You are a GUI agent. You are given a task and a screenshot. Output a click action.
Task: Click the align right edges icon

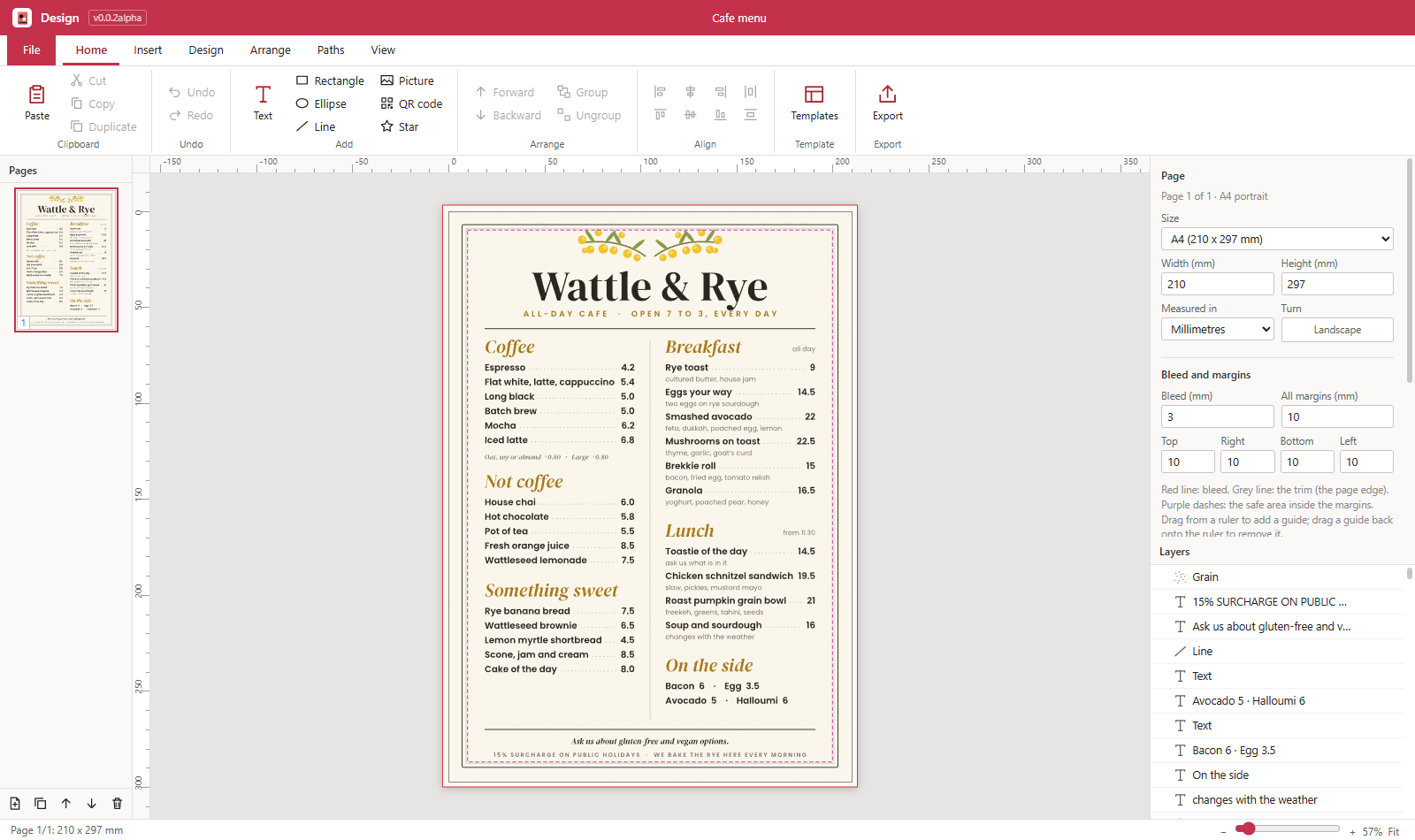point(721,92)
